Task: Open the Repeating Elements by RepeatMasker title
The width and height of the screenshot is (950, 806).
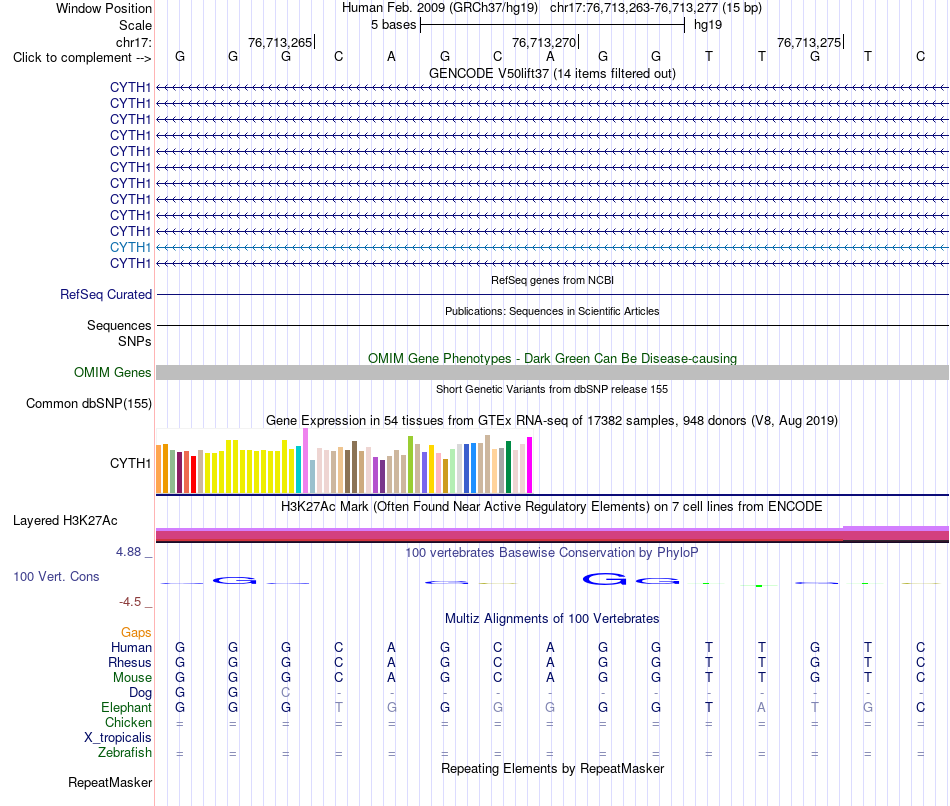Action: 552,769
